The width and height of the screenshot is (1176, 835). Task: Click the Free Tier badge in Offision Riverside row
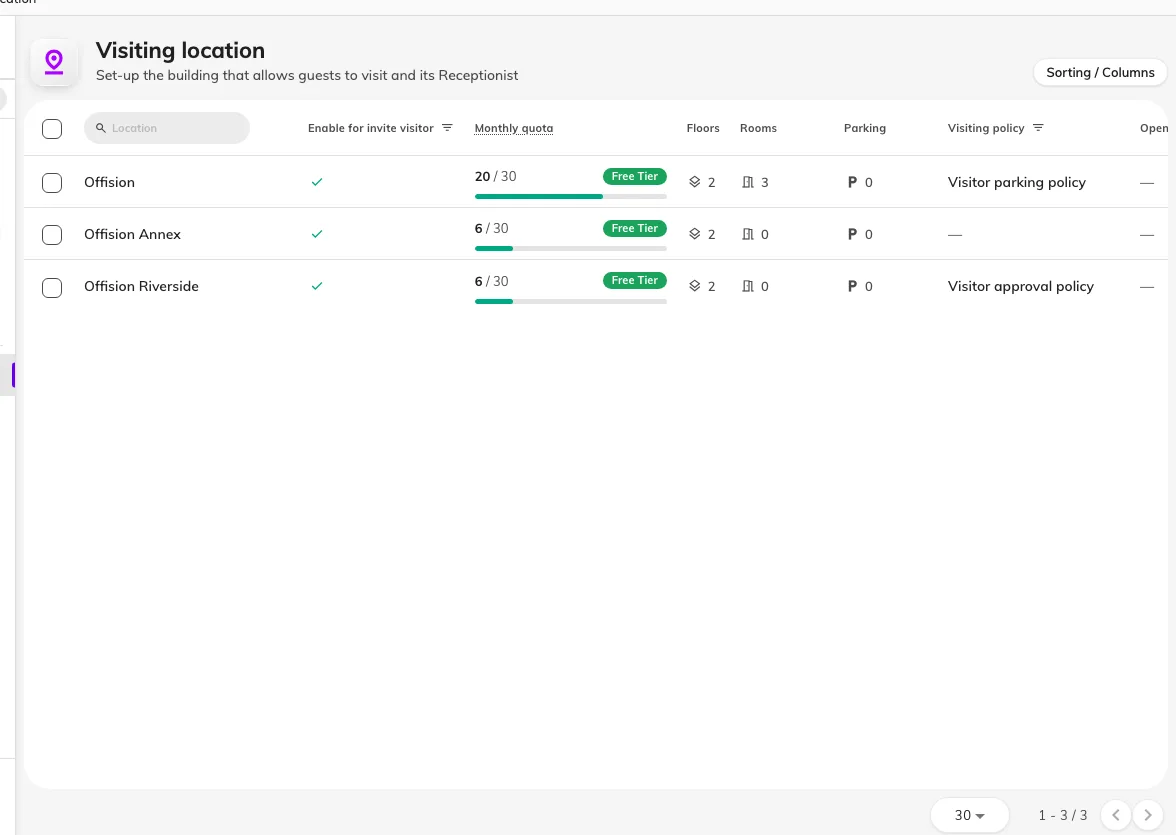tap(634, 281)
